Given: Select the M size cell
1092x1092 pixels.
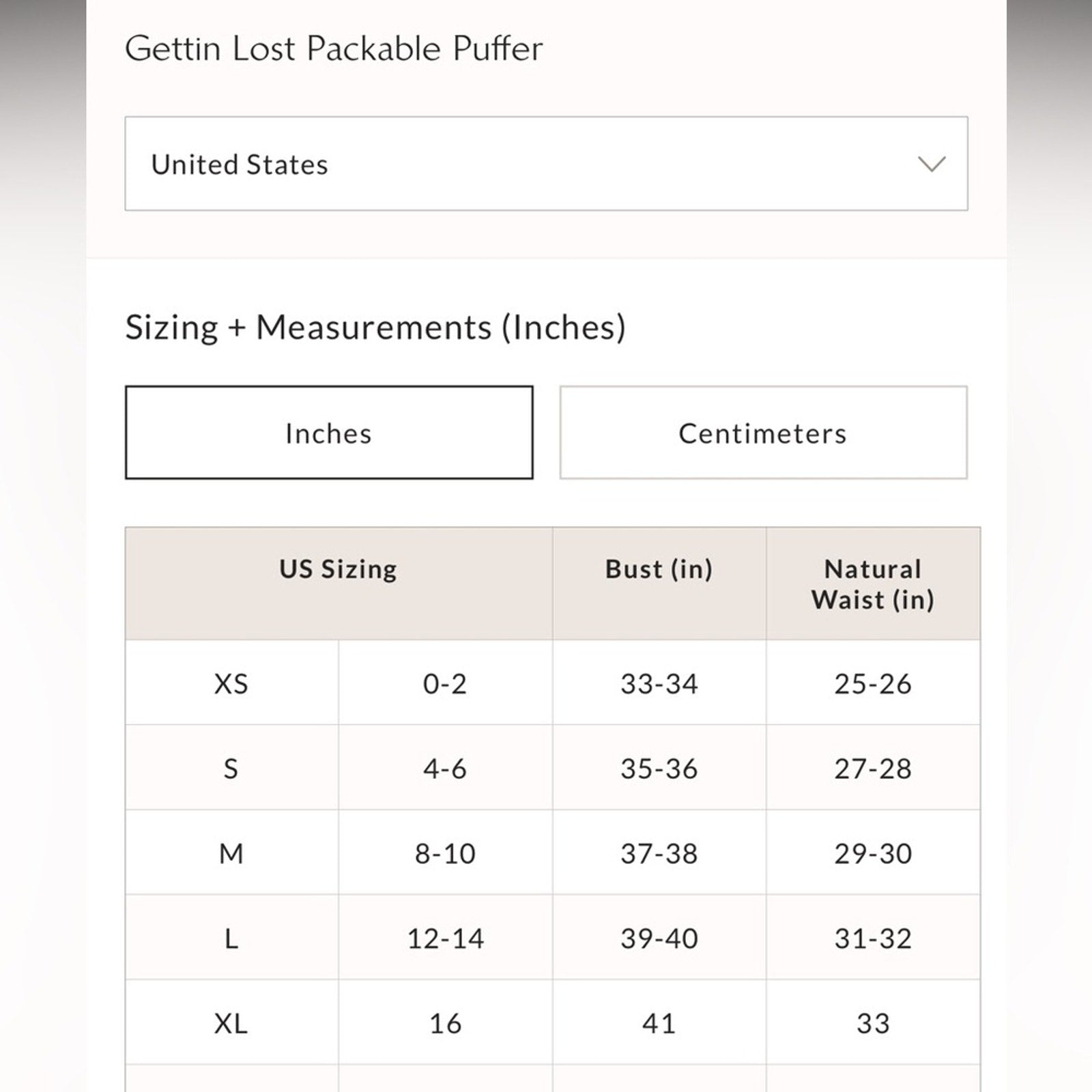Looking at the screenshot, I should click(x=231, y=853).
